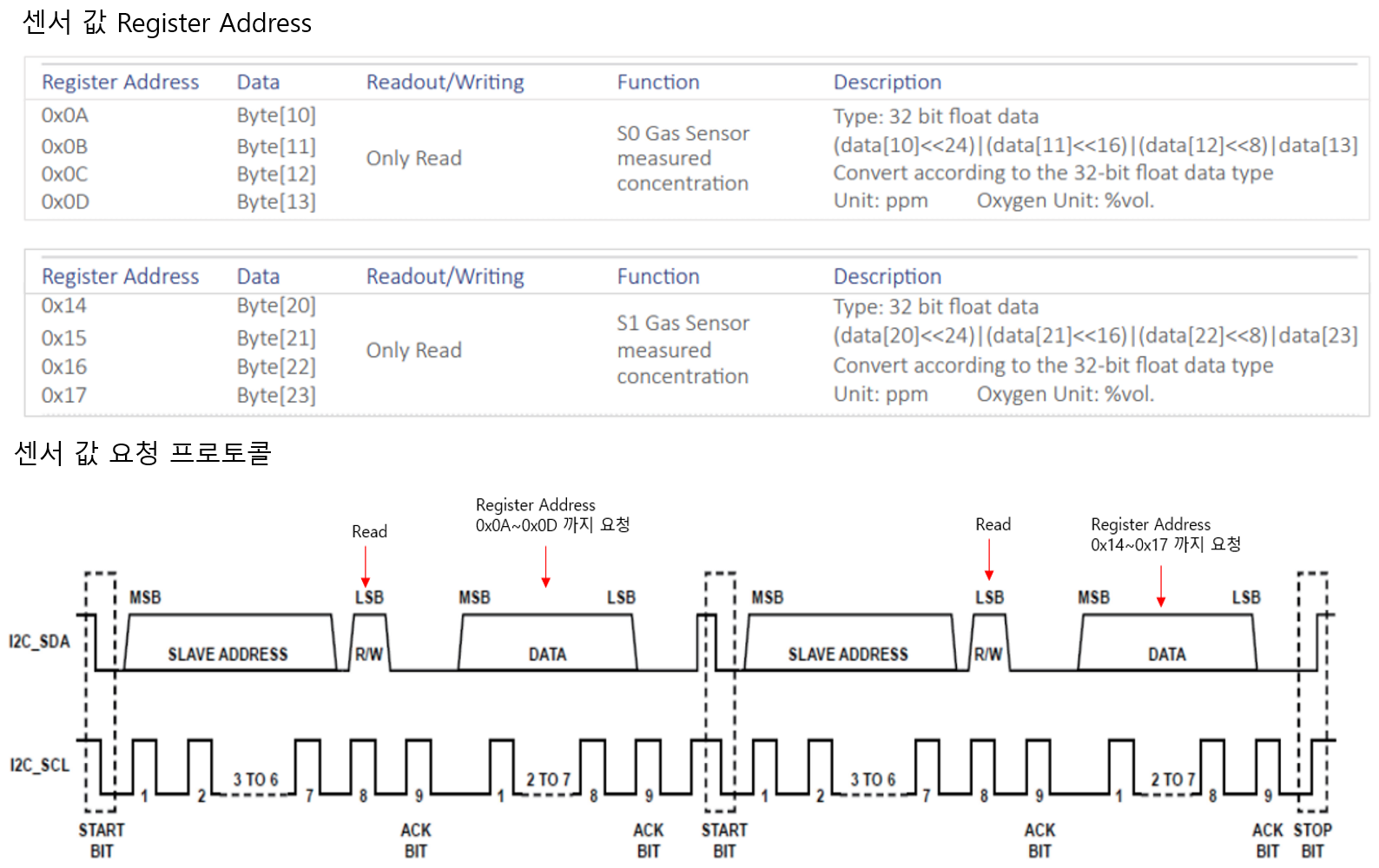Screen dimensions: 1379x868
Task: Click the (data[10]<<24) conversion formula text
Action: tap(1095, 145)
